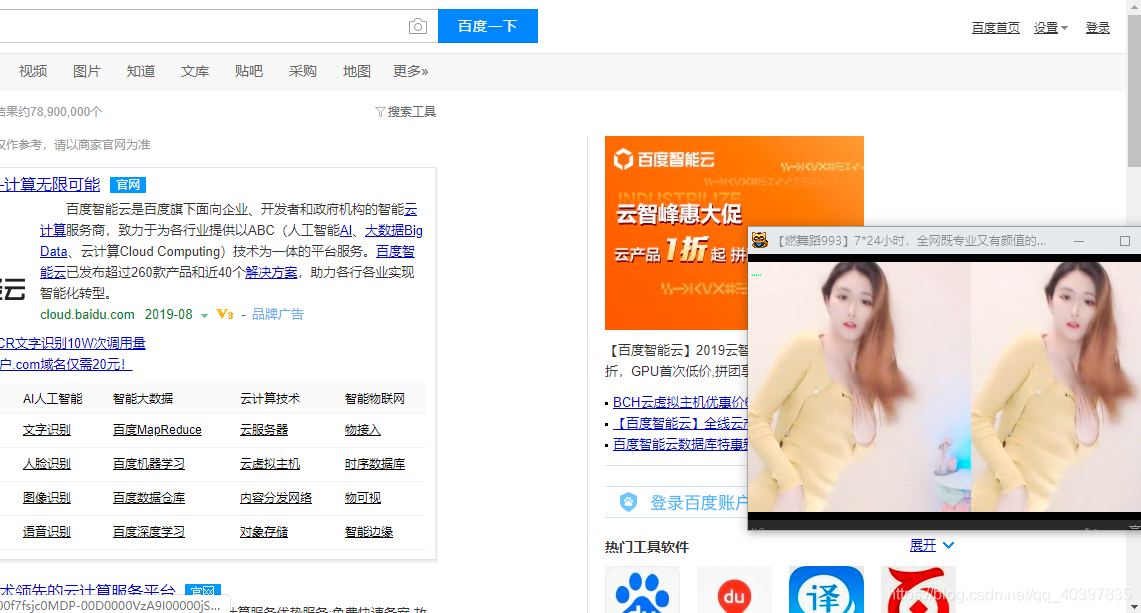The height and width of the screenshot is (613, 1141).
Task: Expand the arrow next to 2019-08
Action: [x=204, y=315]
